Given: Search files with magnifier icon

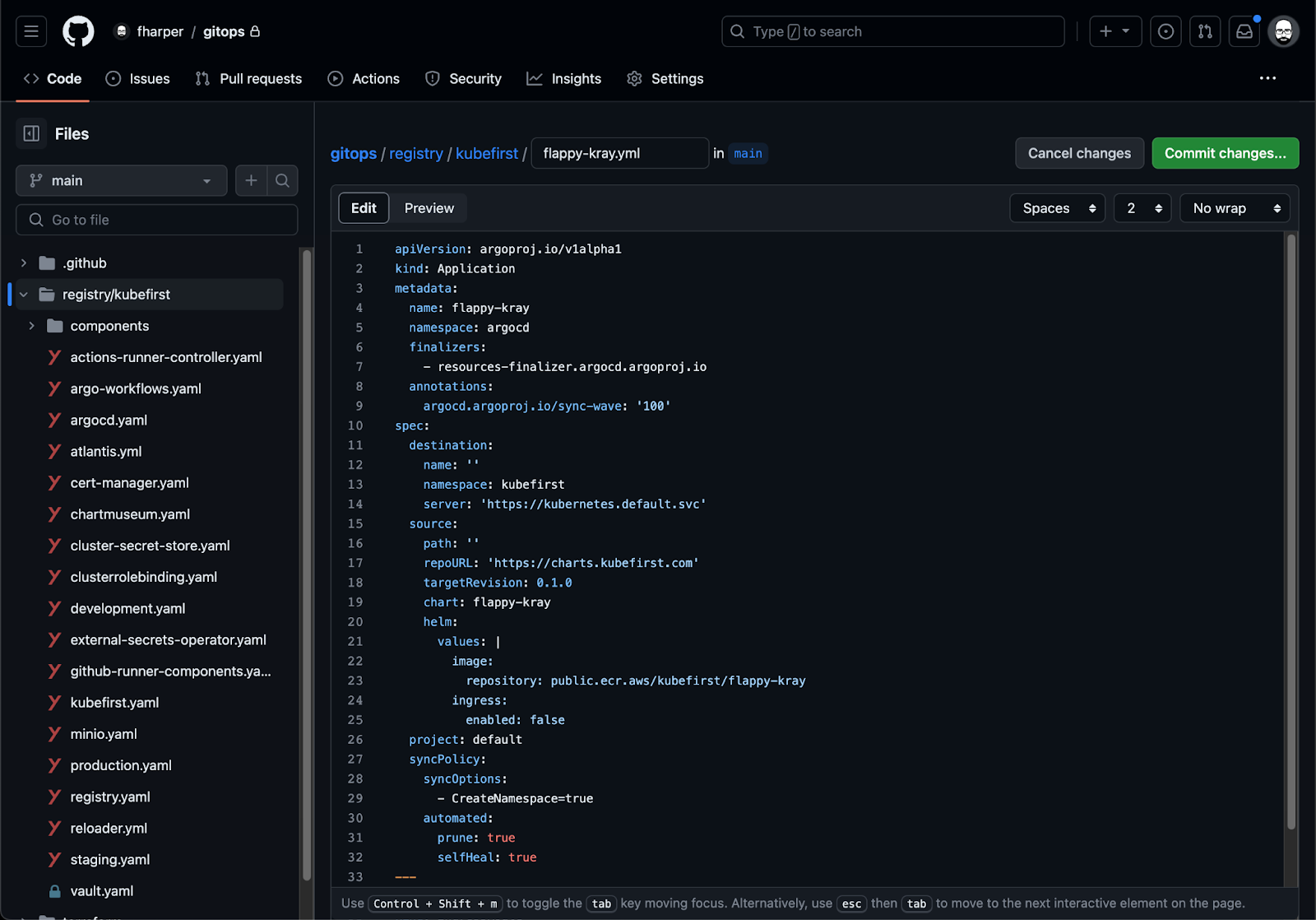Looking at the screenshot, I should [282, 180].
